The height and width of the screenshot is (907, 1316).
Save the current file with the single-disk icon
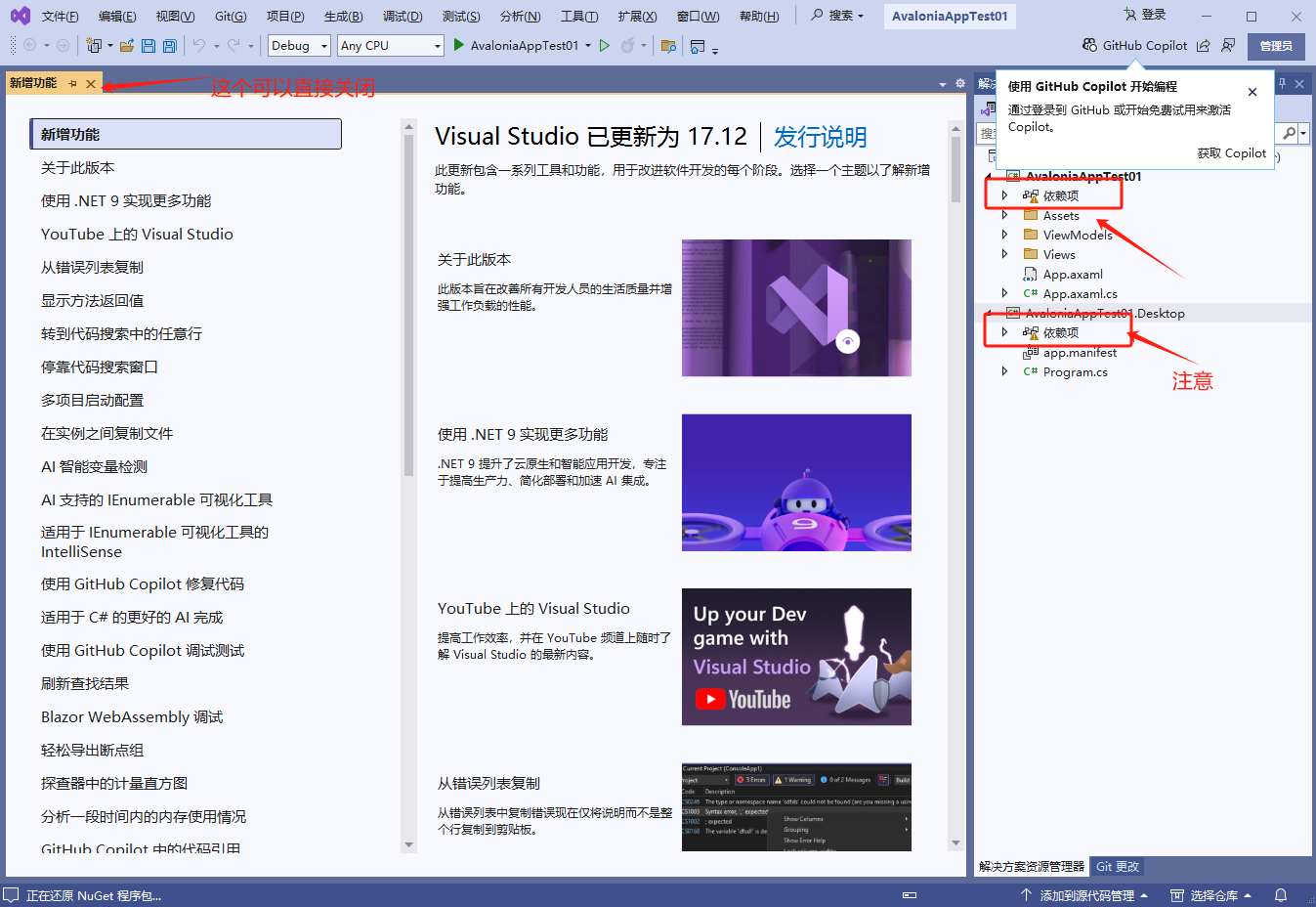coord(149,46)
